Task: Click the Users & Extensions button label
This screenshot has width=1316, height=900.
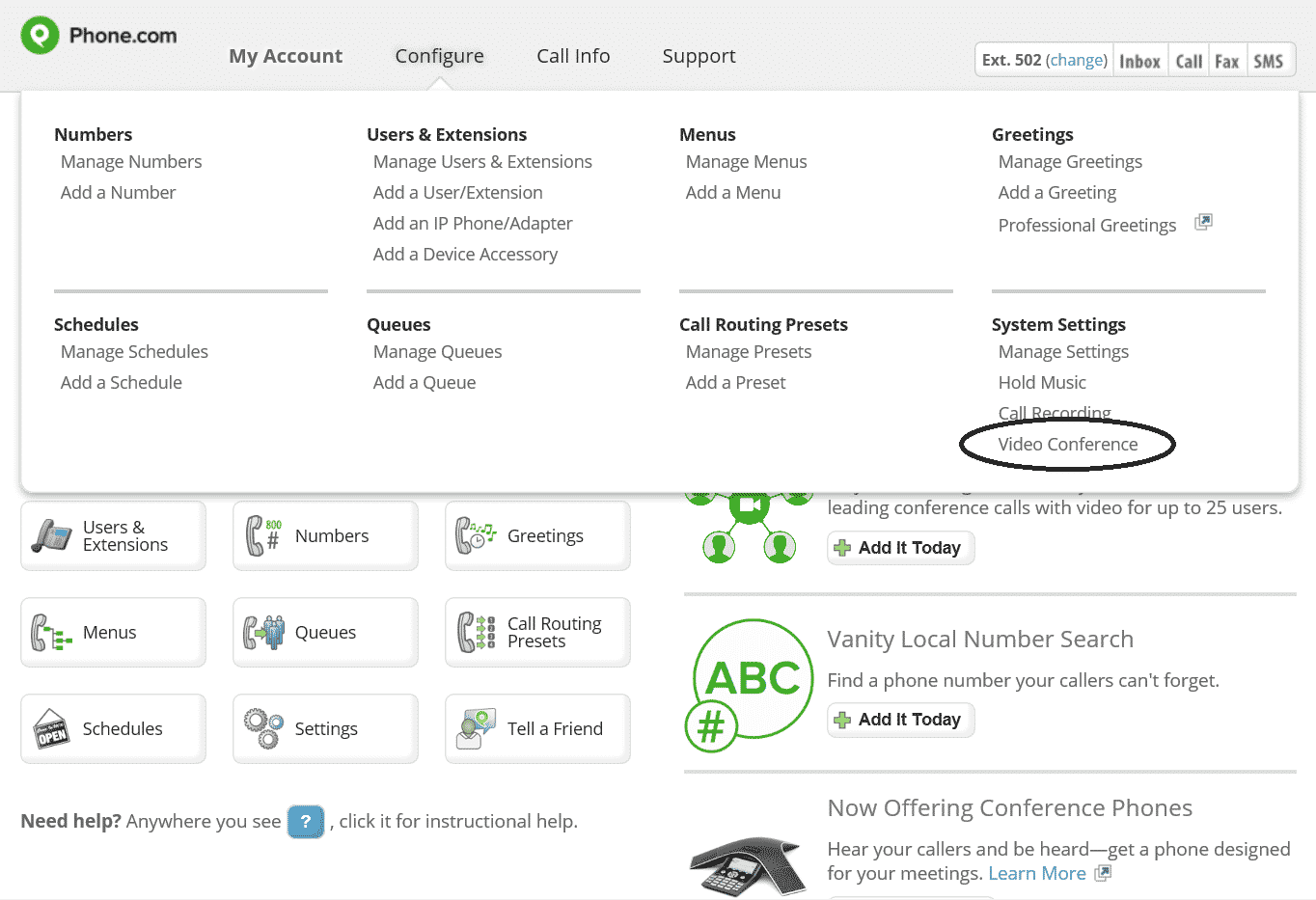Action: tap(125, 536)
